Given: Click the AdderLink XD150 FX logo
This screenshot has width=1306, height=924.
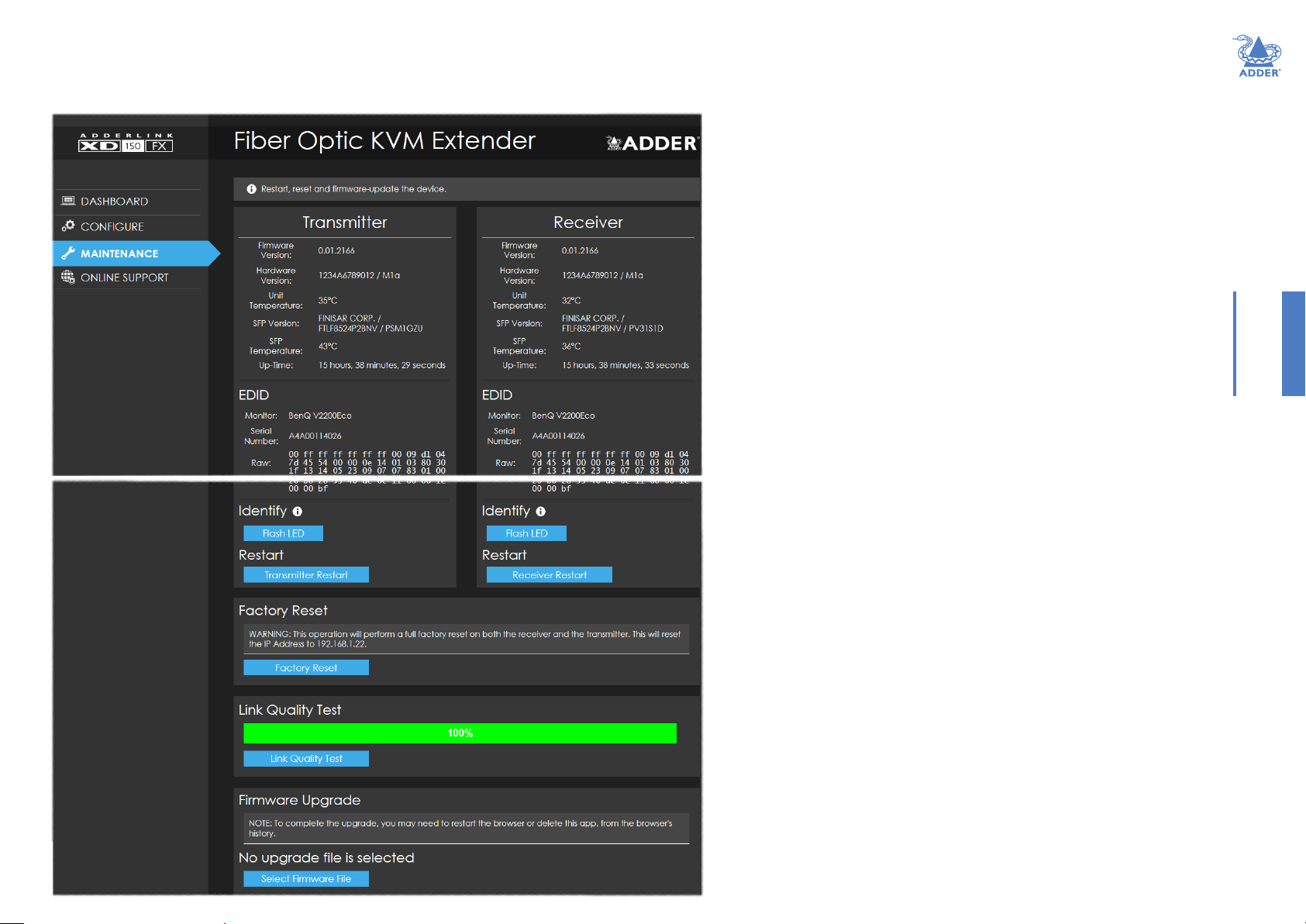Looking at the screenshot, I should tap(126, 142).
